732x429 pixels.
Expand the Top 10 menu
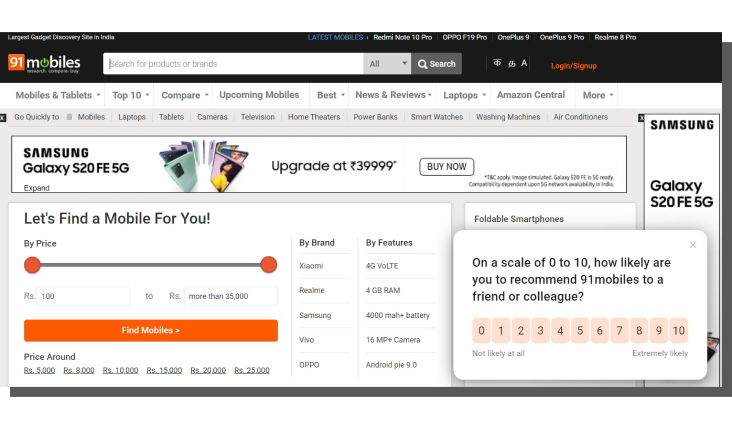click(x=131, y=95)
